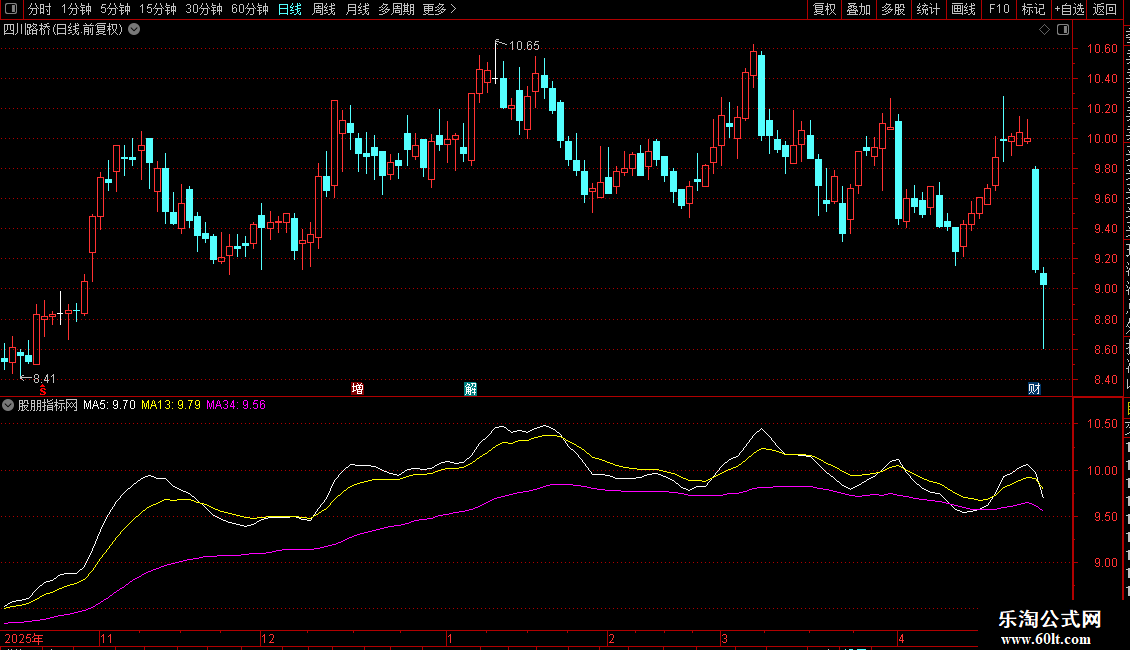This screenshot has width=1130, height=650.
Task: Select the 5分钟 period tab
Action: pyautogui.click(x=115, y=9)
